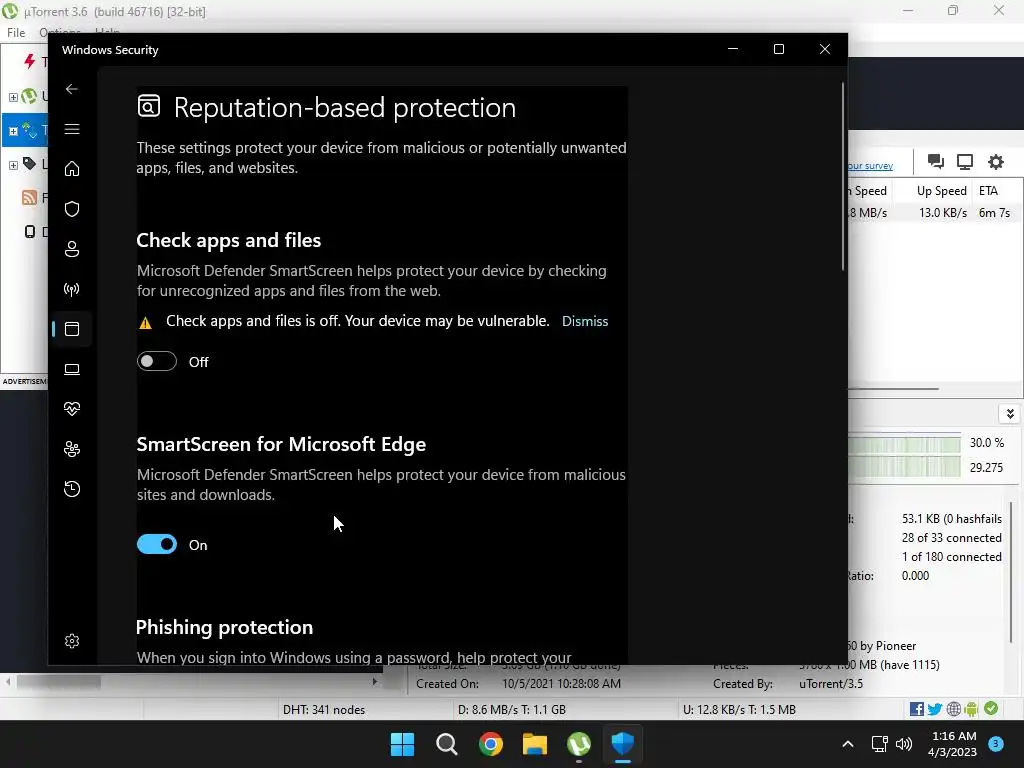Viewport: 1024px width, 768px height.
Task: Open Family options icon
Action: click(x=72, y=449)
